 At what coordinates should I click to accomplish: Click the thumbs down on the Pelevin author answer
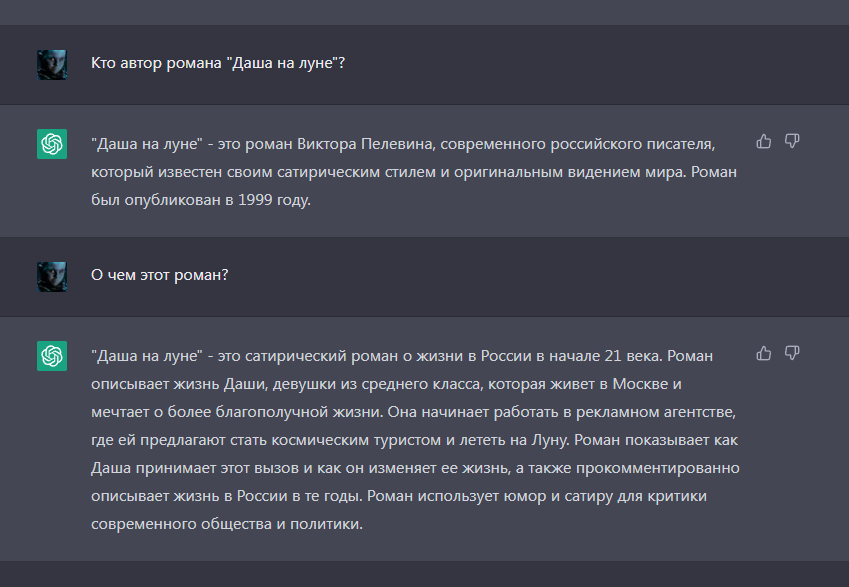792,141
